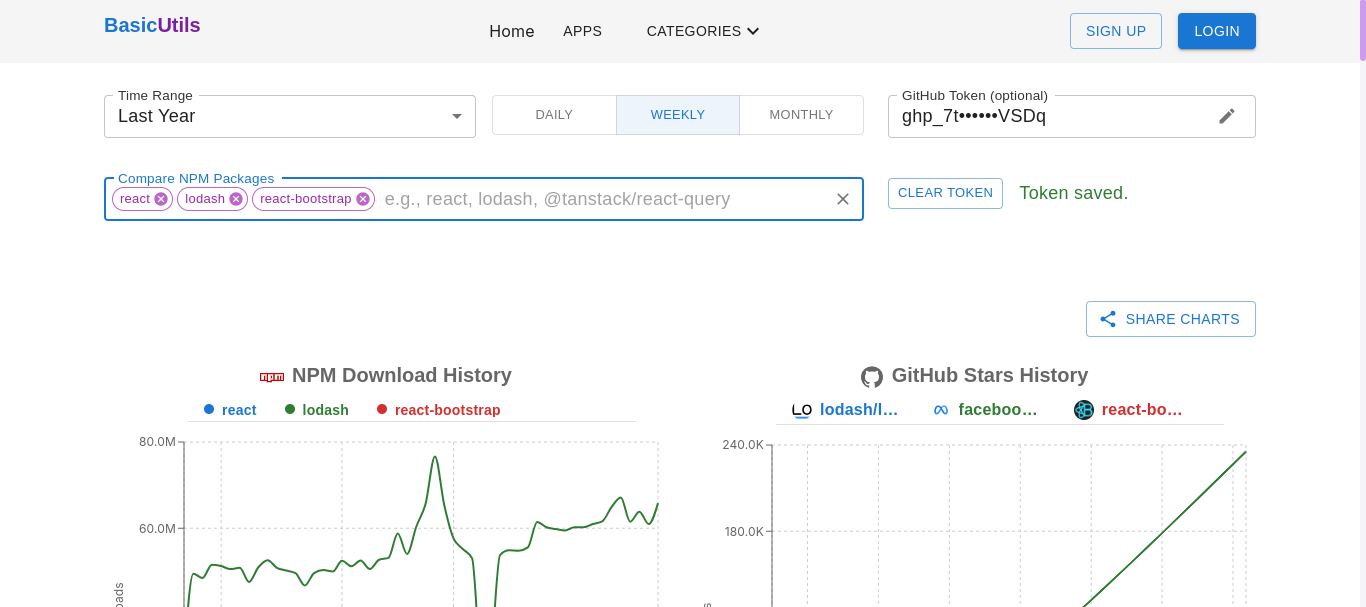Go to the Home page
The height and width of the screenshot is (607, 1366).
512,31
